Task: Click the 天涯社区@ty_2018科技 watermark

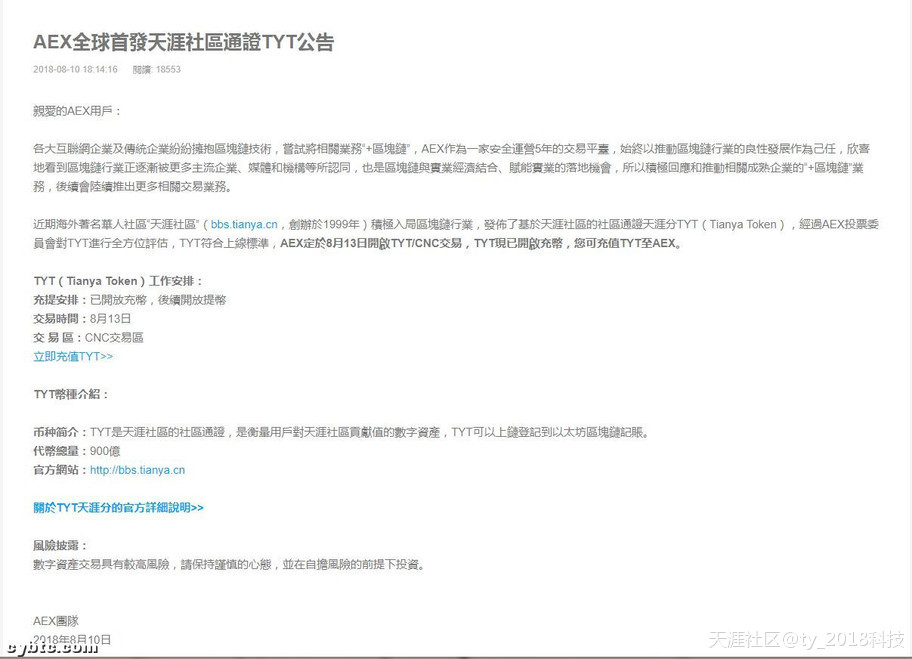Action: 806,640
